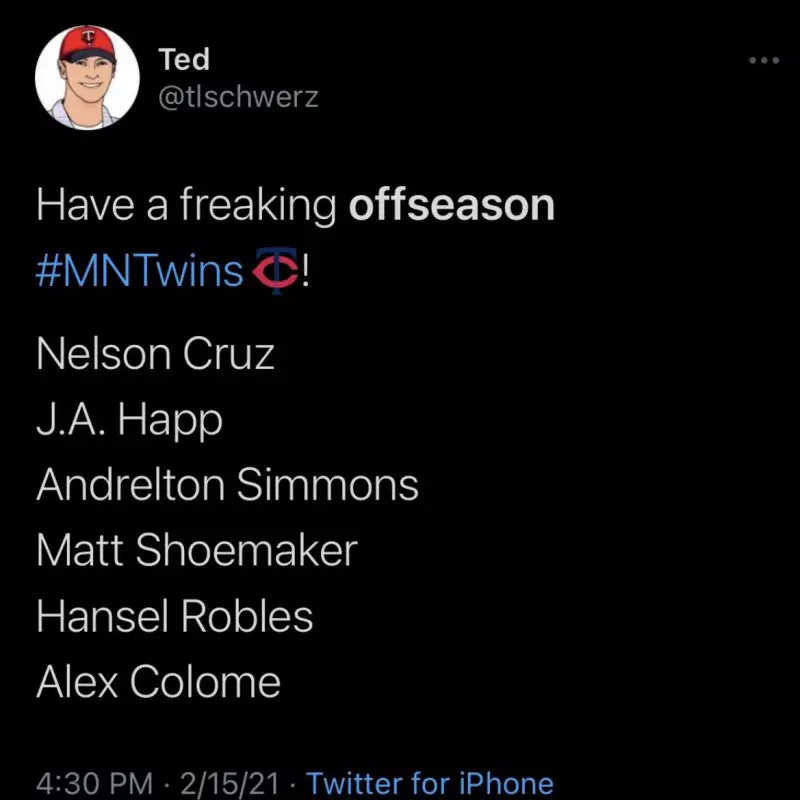Click the @tlschwerz handle
The height and width of the screenshot is (800, 800).
[x=238, y=97]
